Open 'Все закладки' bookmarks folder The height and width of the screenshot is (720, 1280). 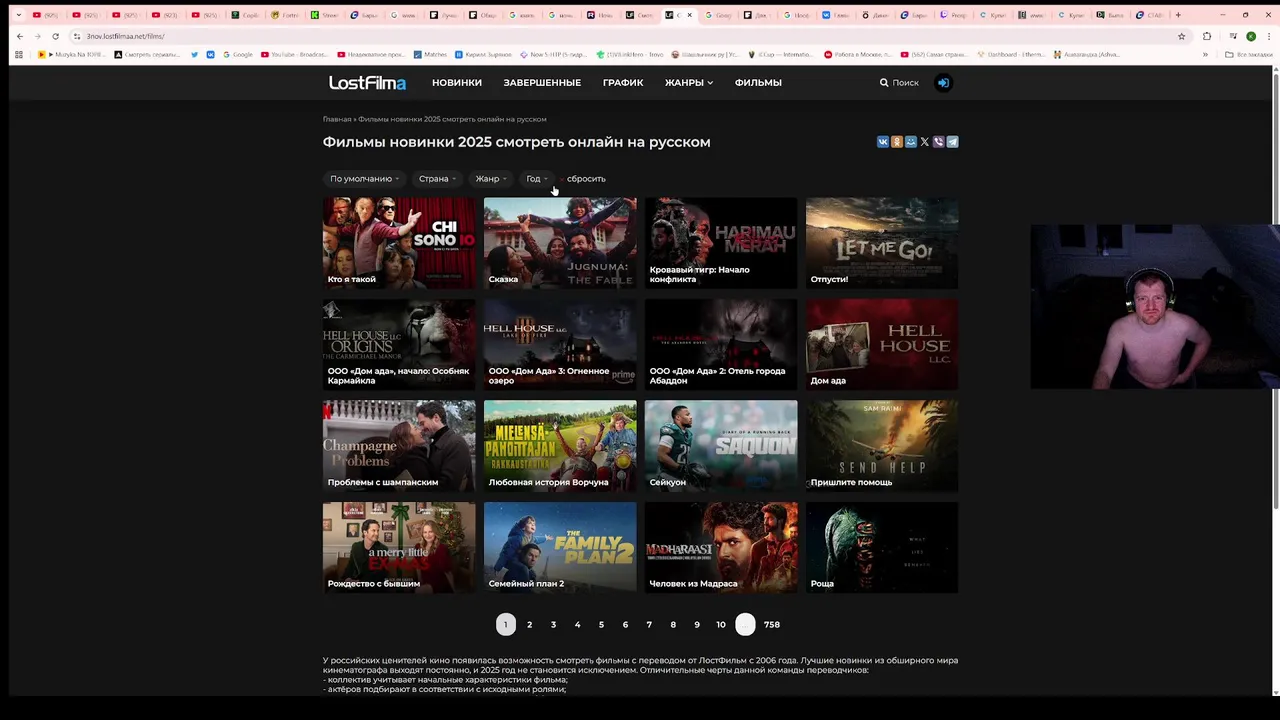pyautogui.click(x=1250, y=54)
